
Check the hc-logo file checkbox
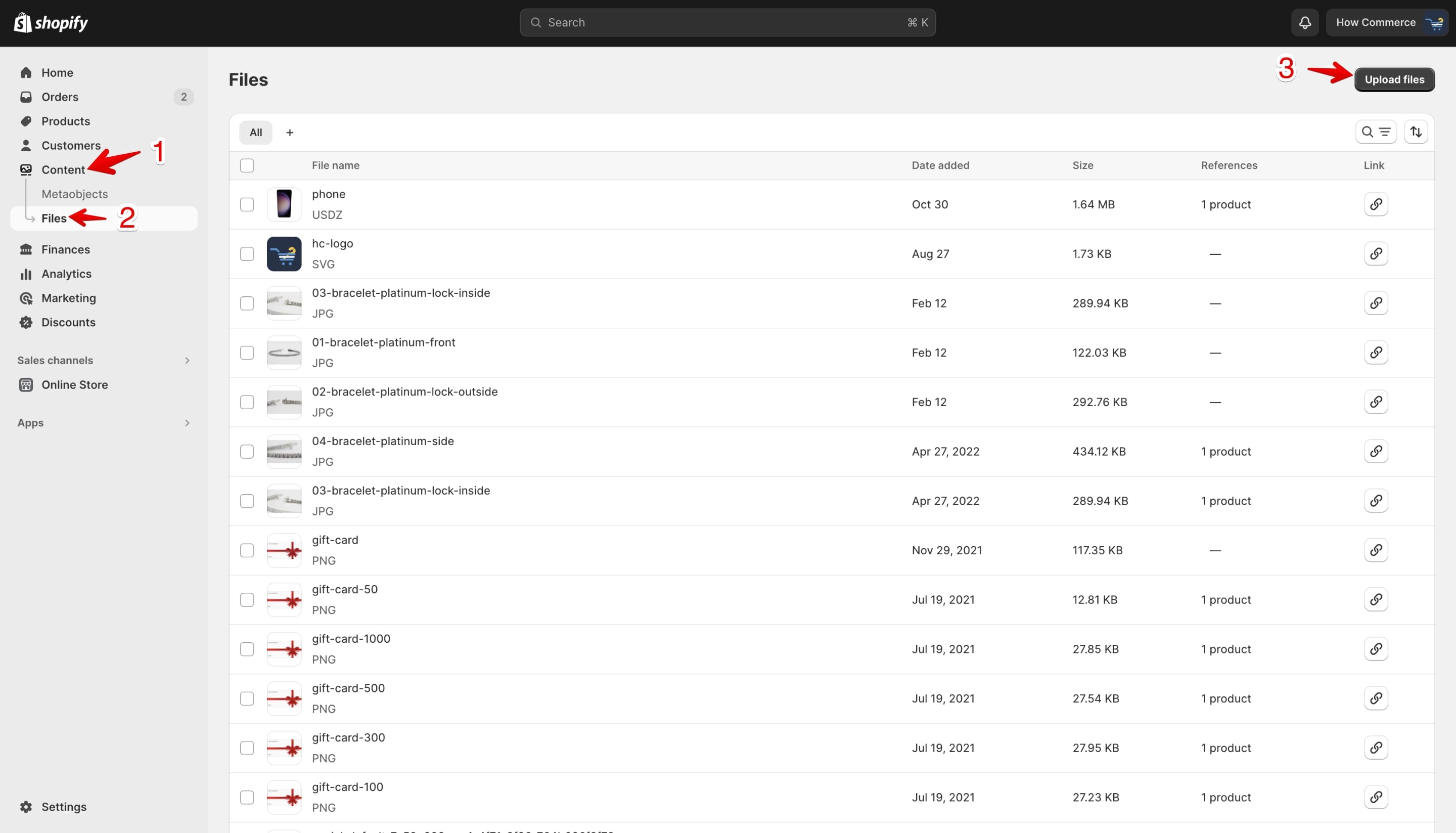tap(247, 253)
